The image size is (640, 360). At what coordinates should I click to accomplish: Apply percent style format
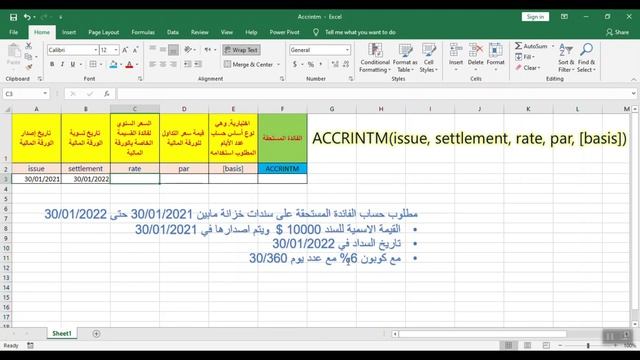click(x=311, y=64)
